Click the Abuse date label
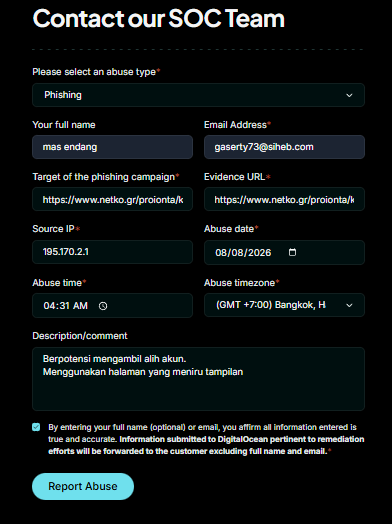This screenshot has height=524, width=392. click(231, 229)
